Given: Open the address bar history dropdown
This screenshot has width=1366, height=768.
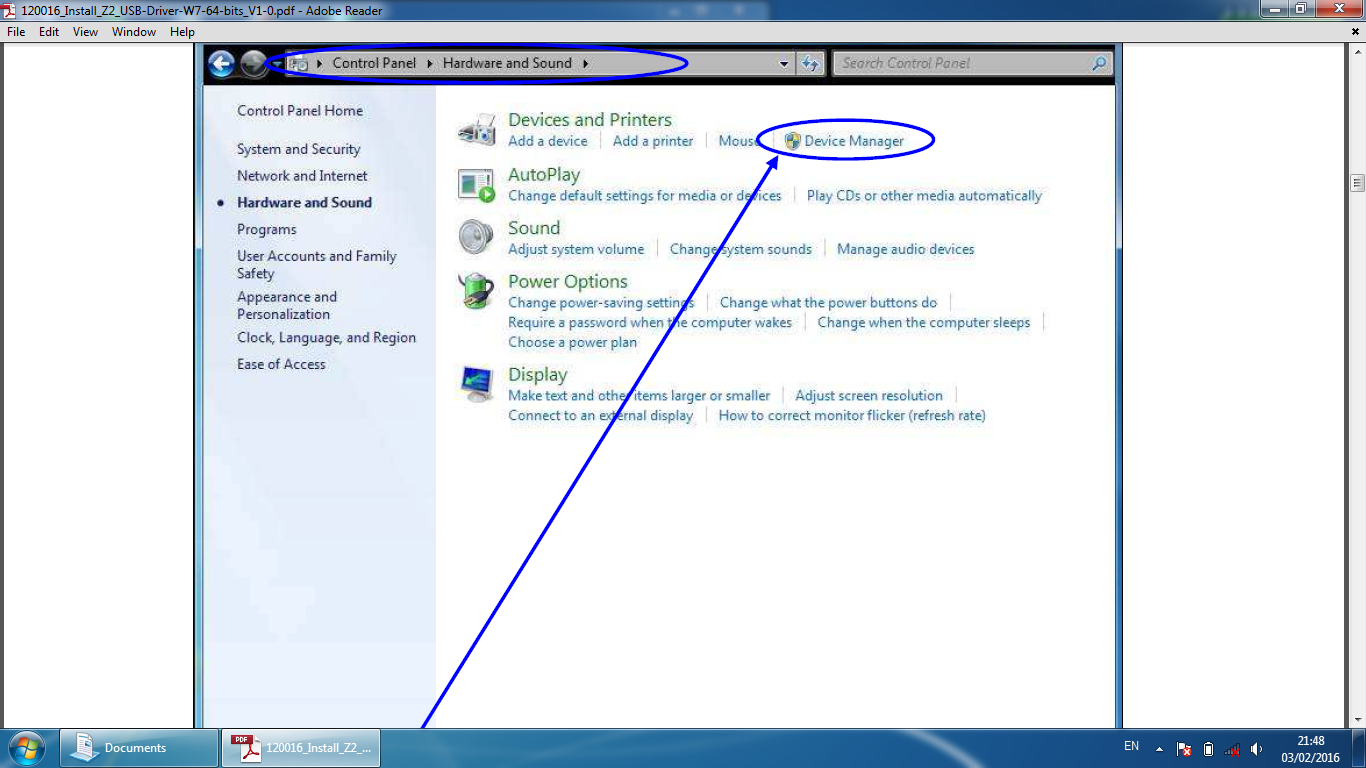Looking at the screenshot, I should point(784,64).
